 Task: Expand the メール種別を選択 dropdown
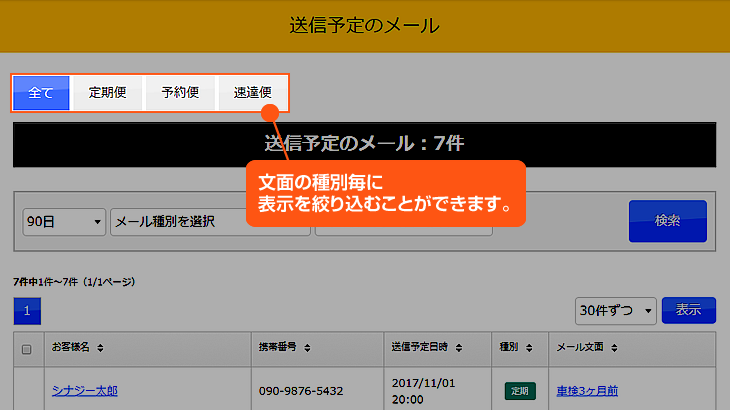coord(180,221)
